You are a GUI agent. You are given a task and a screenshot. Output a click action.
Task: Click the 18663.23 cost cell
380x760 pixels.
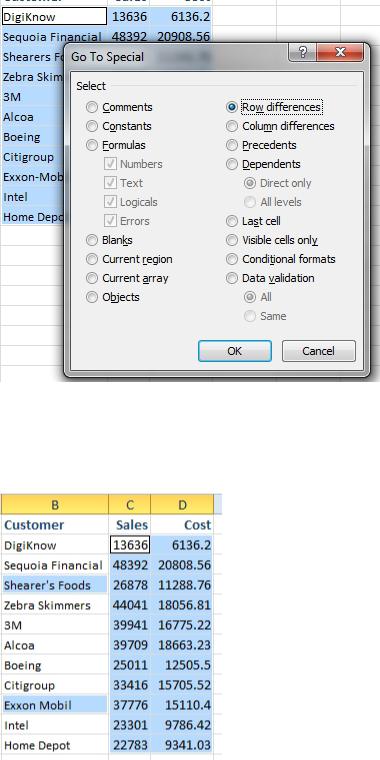tap(182, 645)
